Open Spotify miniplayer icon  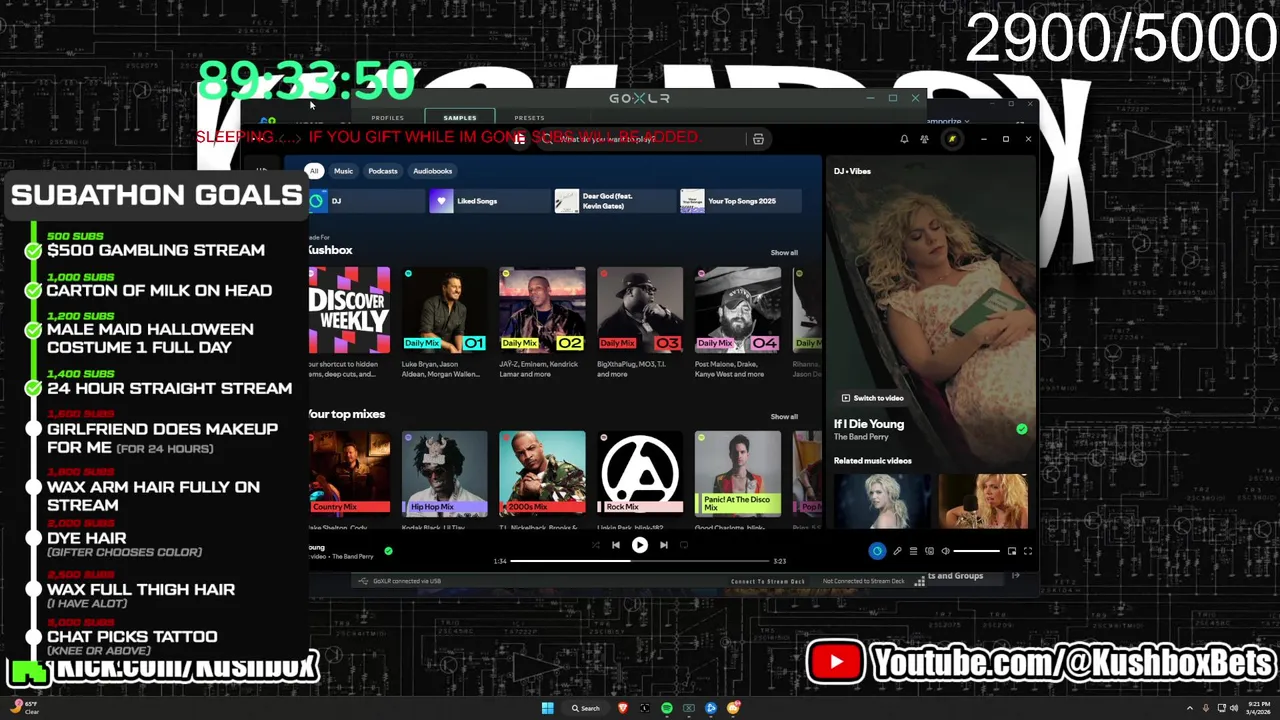point(1011,551)
